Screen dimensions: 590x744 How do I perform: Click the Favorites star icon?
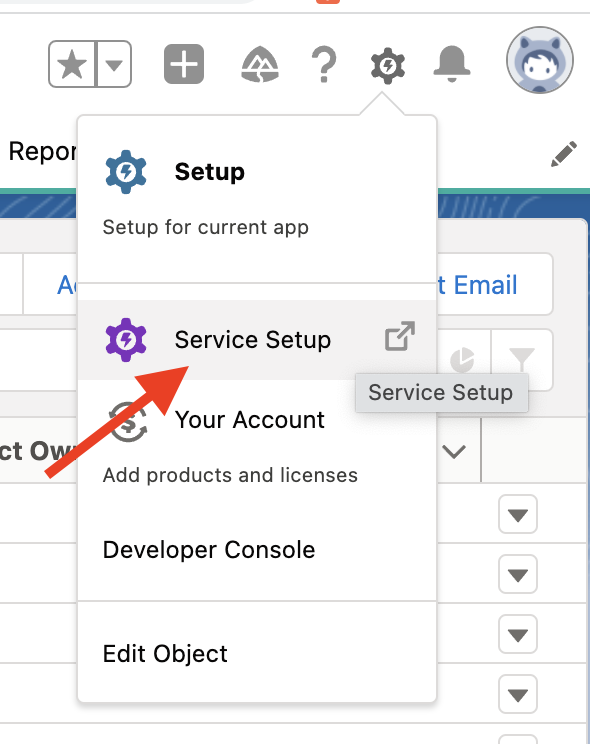pyautogui.click(x=72, y=64)
